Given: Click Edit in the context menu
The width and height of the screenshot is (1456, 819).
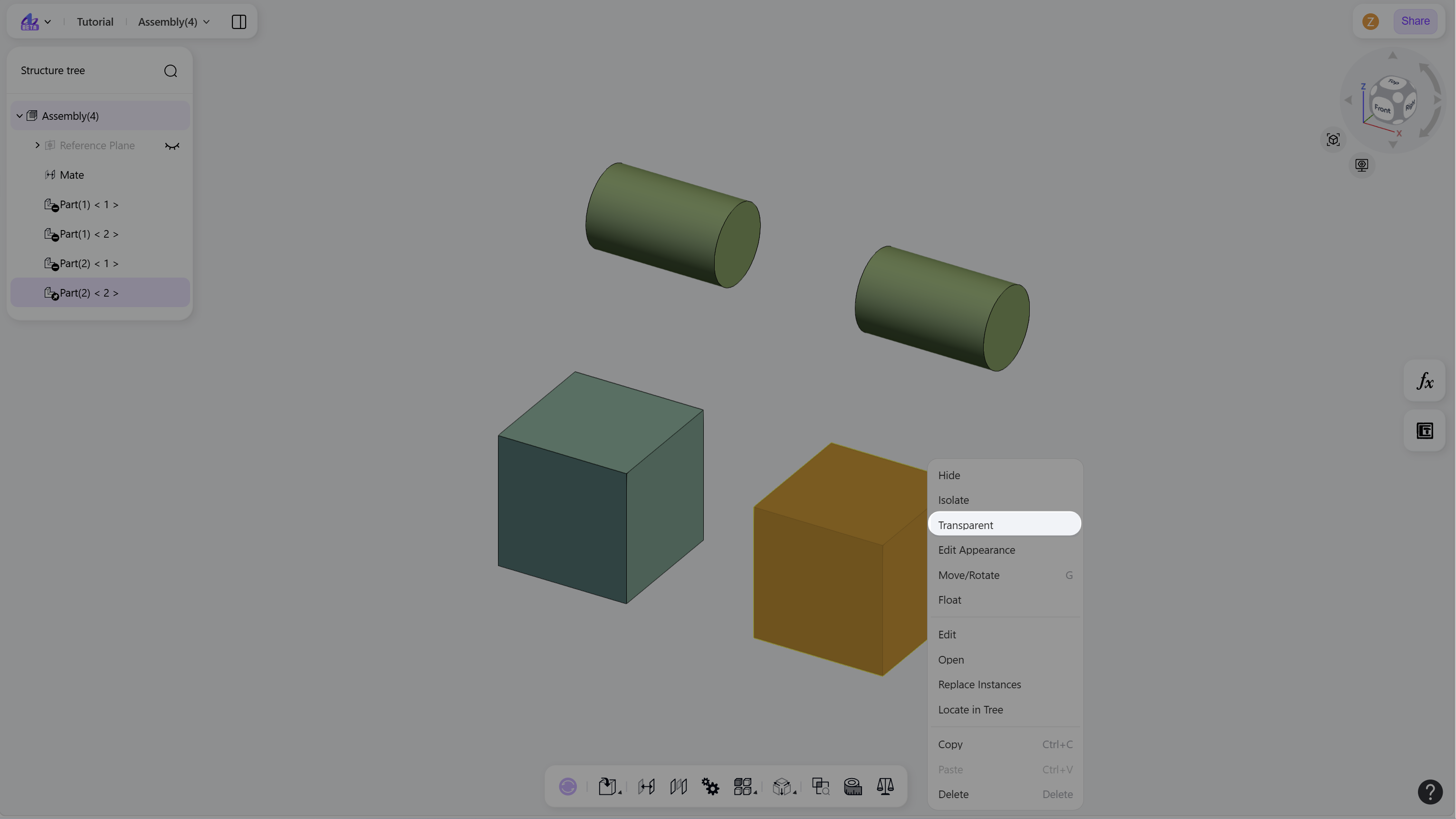Looking at the screenshot, I should coord(1005,635).
